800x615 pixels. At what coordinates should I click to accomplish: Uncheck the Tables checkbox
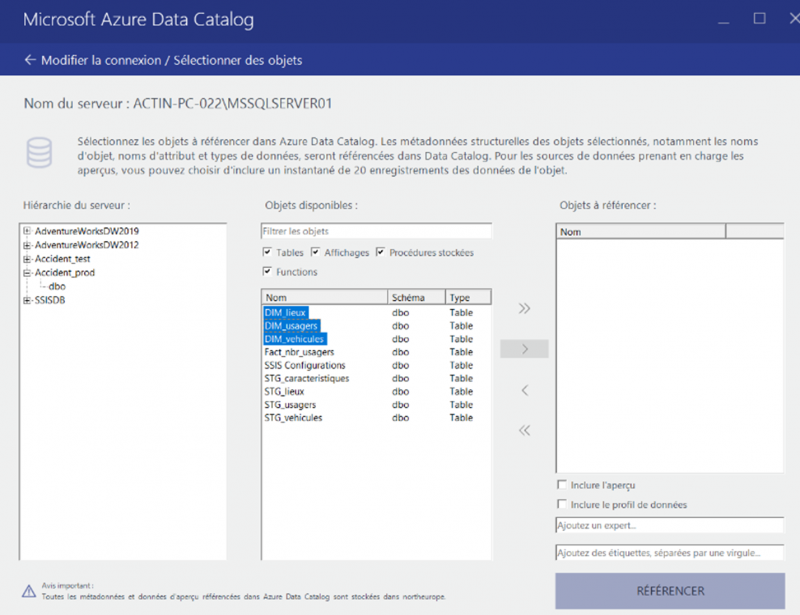[268, 252]
